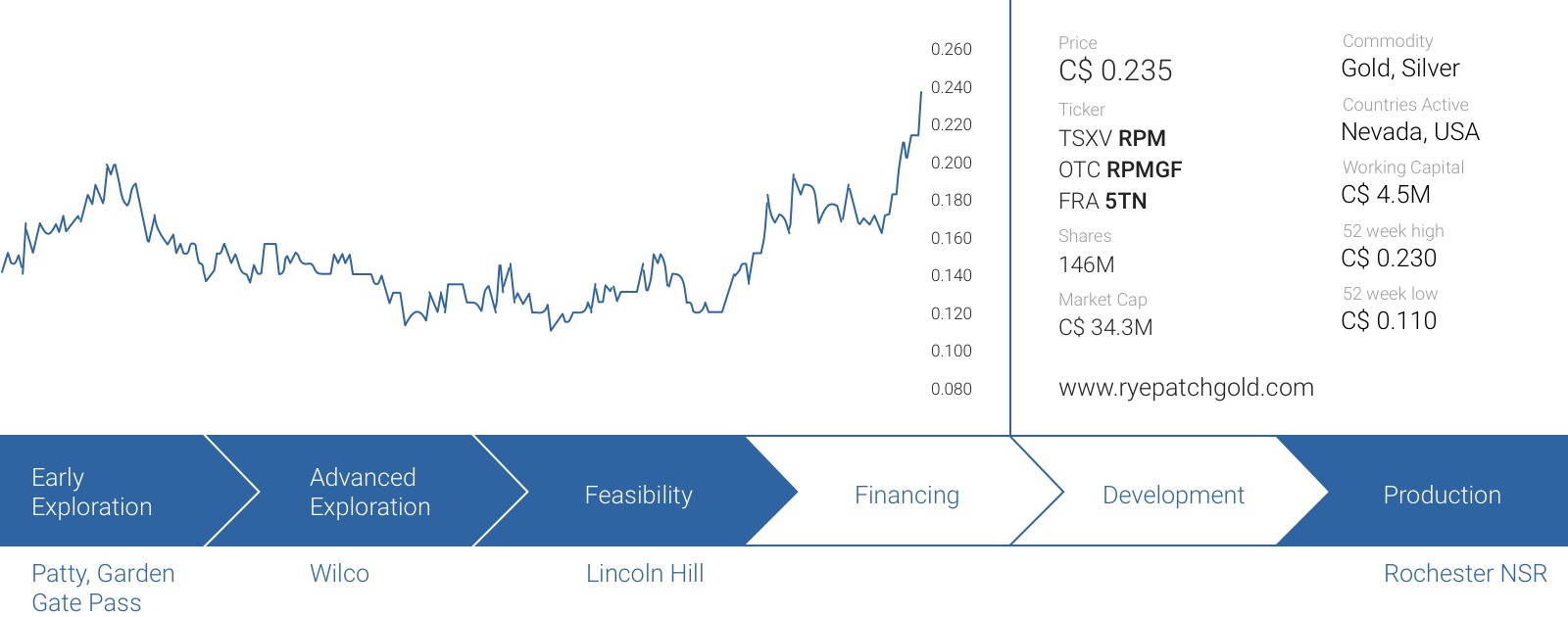Click the 52 week high value C$ 0.230
1568x617 pixels.
pyautogui.click(x=1389, y=258)
